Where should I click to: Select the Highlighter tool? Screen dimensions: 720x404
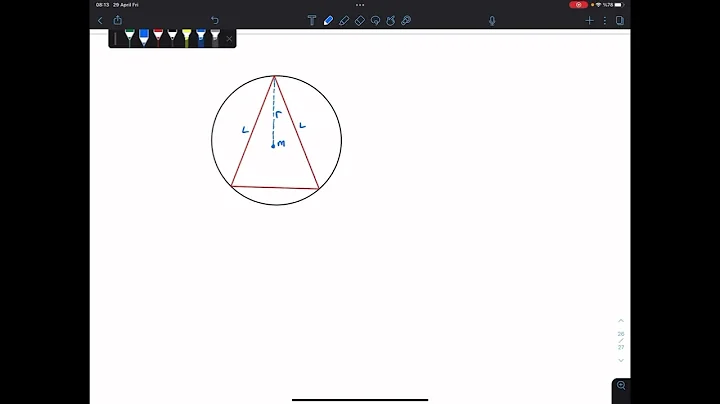click(x=344, y=20)
